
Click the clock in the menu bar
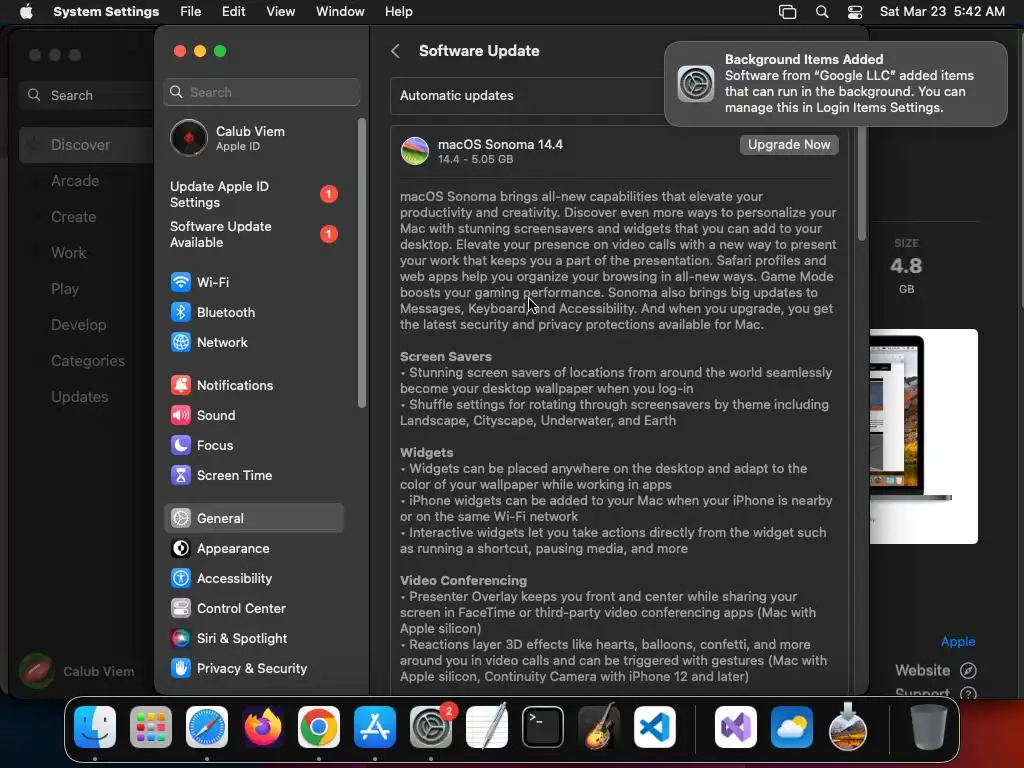point(942,12)
